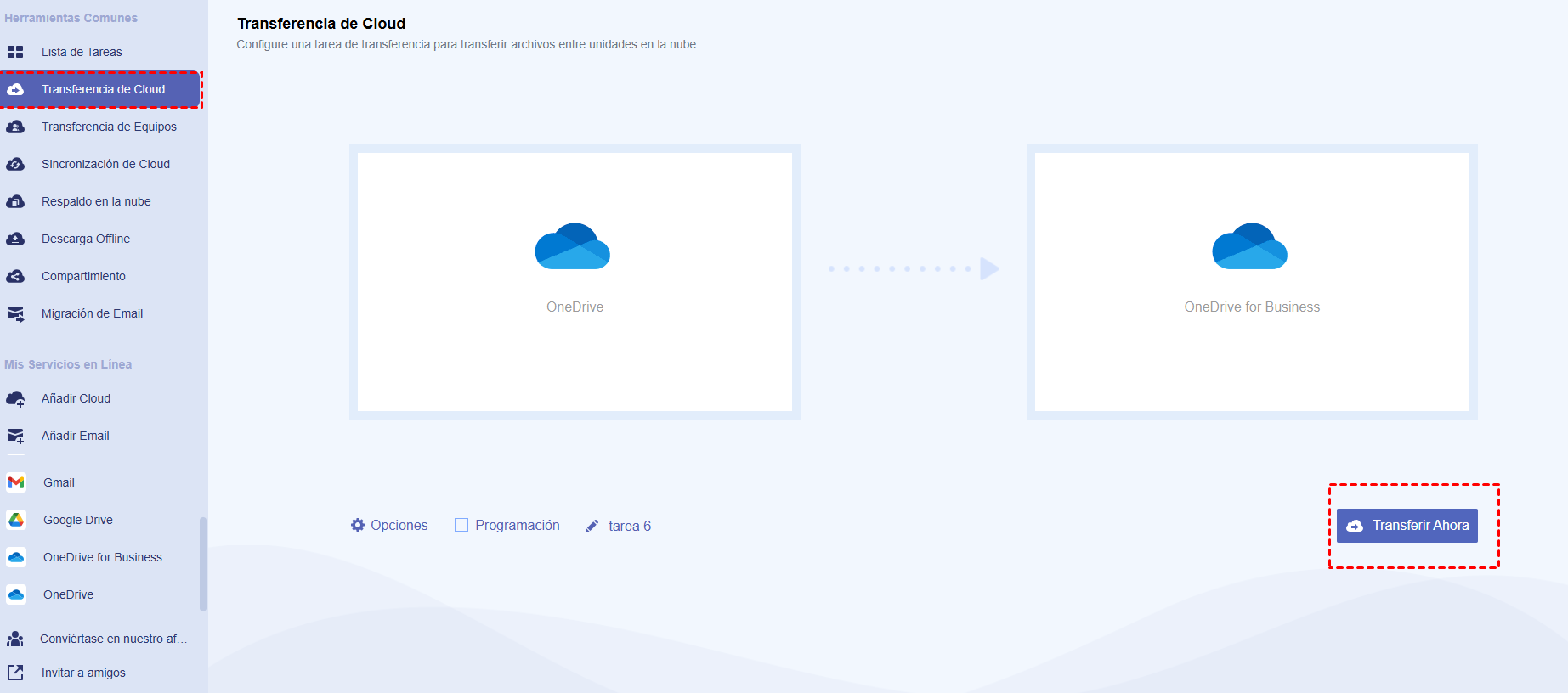Open Opciones settings
1568x693 pixels.
[x=389, y=525]
